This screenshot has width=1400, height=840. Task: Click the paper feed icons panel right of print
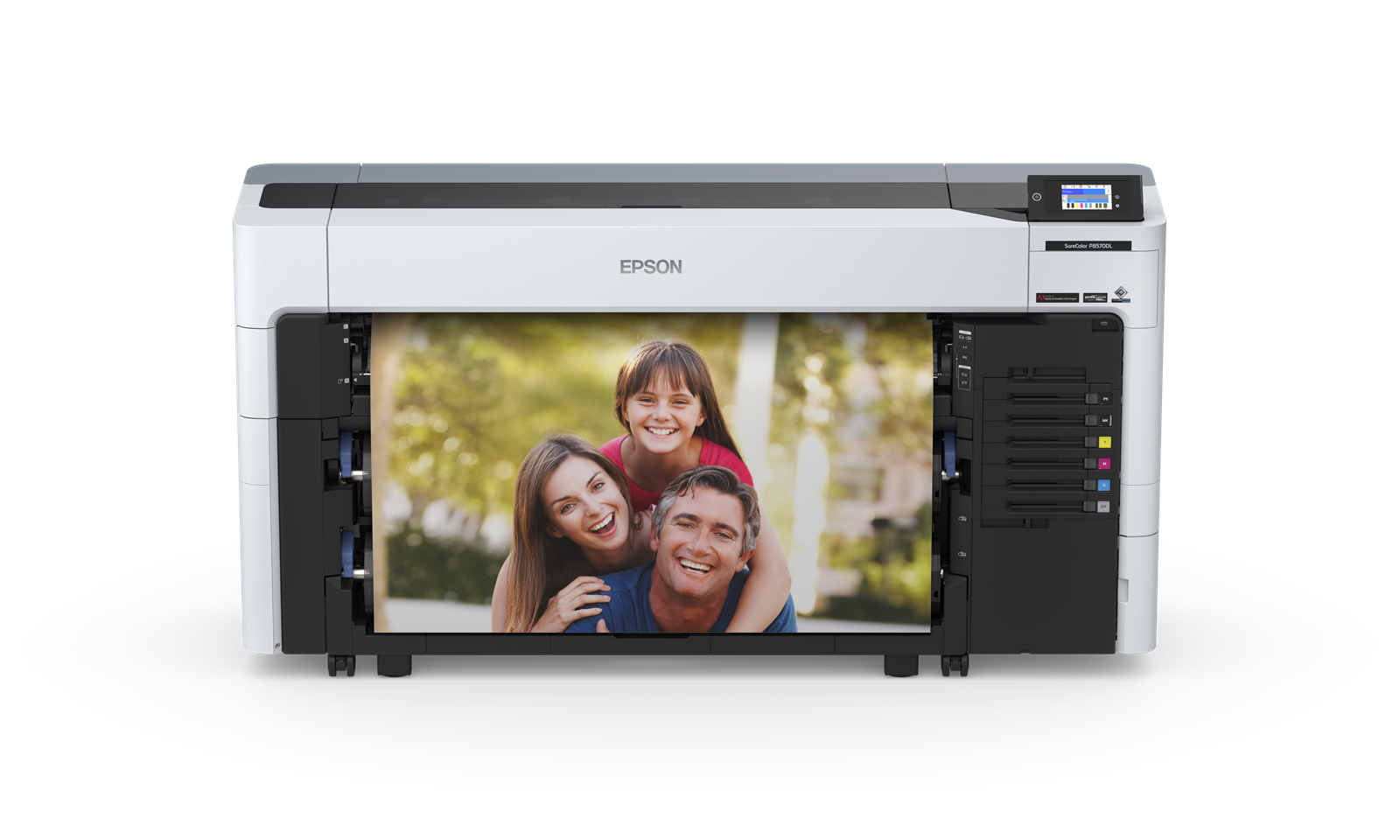963,359
